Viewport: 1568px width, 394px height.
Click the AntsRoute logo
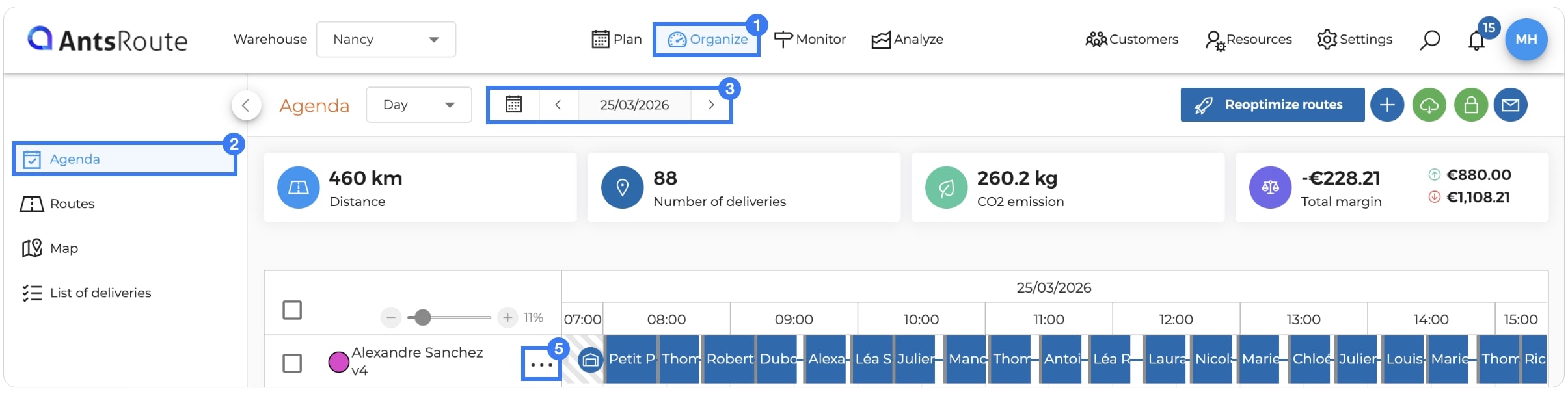107,40
